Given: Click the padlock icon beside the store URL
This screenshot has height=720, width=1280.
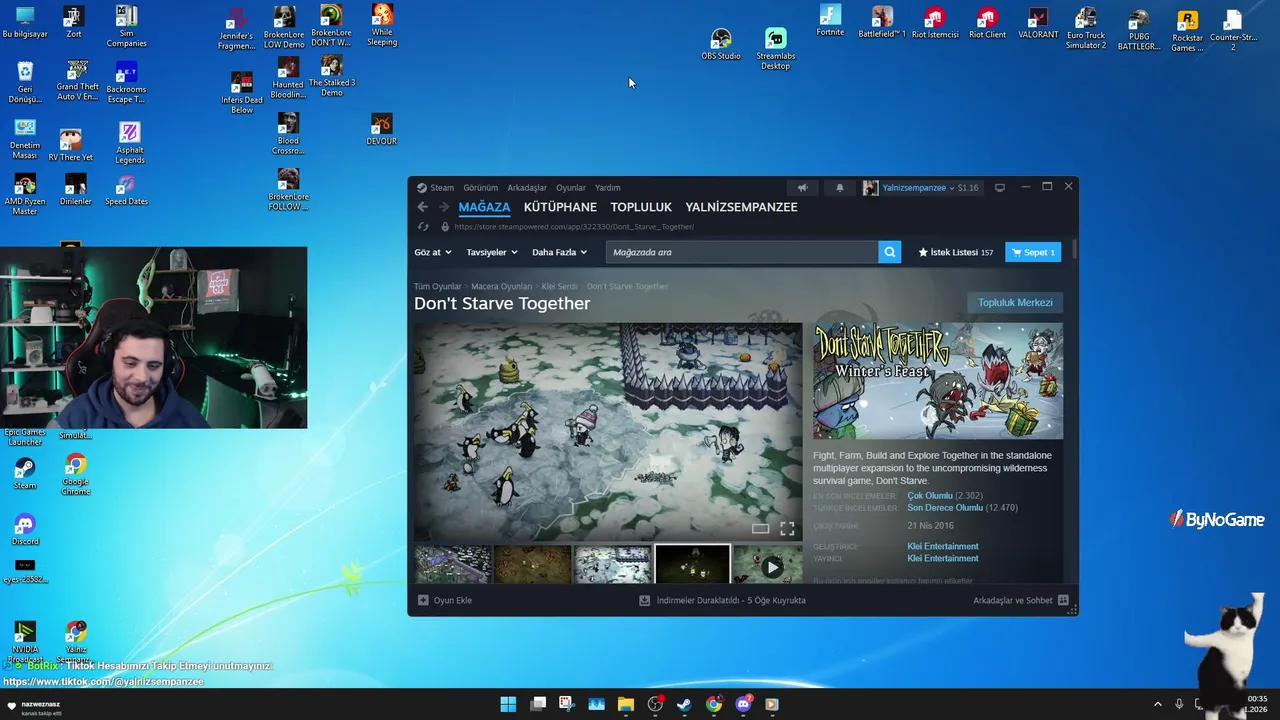Looking at the screenshot, I should [445, 227].
